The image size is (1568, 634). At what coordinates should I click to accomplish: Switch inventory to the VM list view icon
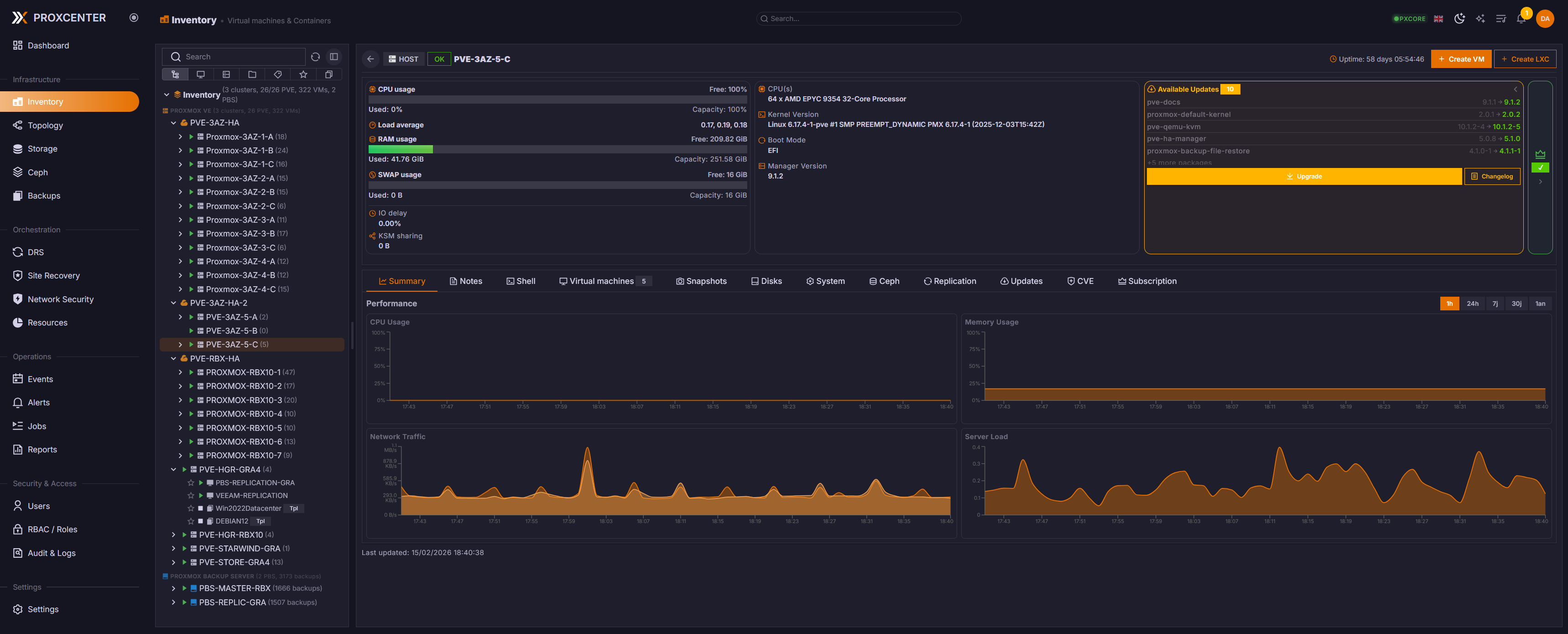[201, 73]
